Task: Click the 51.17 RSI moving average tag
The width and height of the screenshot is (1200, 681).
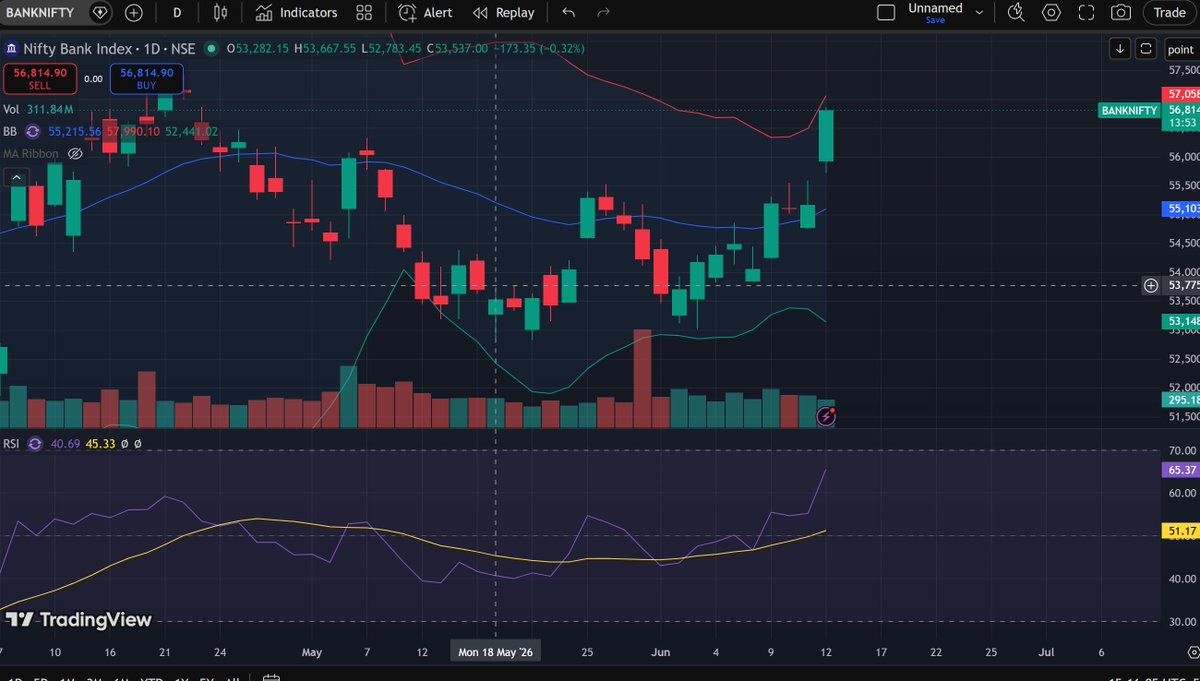Action: 1182,530
